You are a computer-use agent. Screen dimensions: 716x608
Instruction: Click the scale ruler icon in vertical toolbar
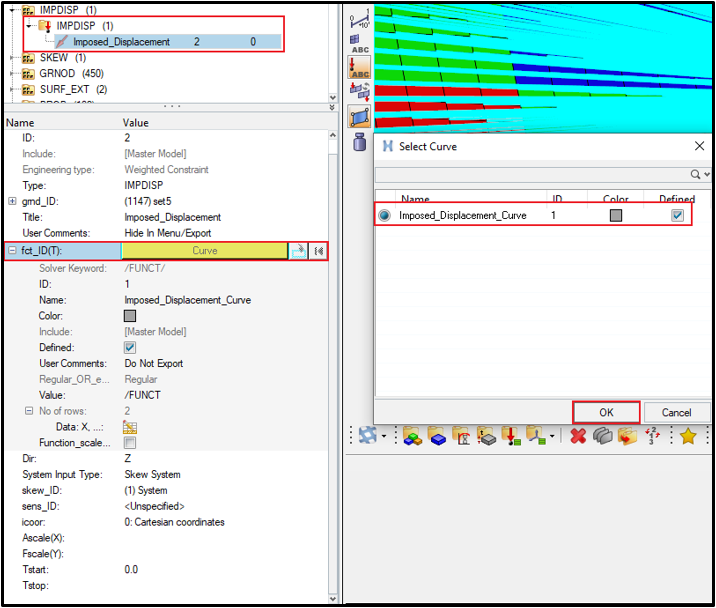coord(359,19)
